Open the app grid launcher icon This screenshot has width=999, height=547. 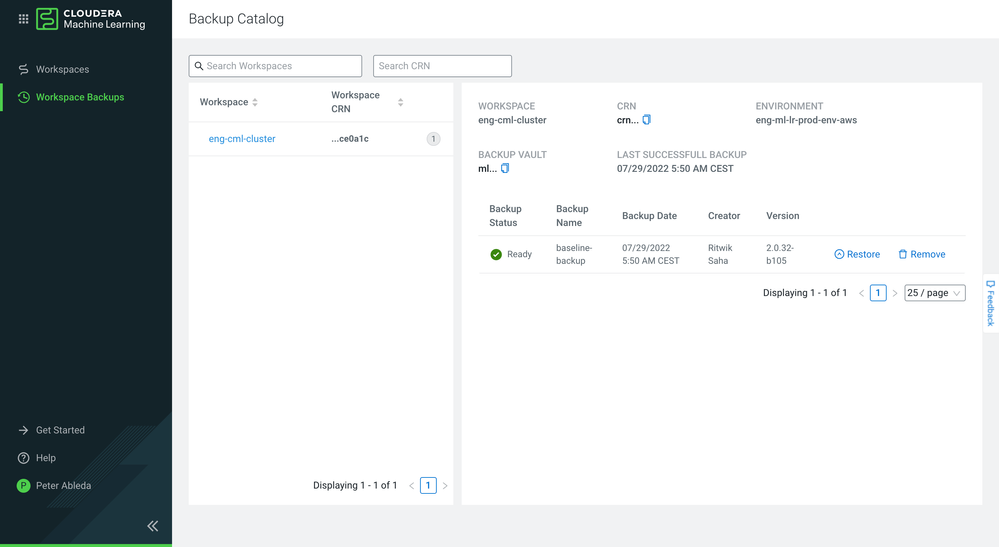click(23, 19)
